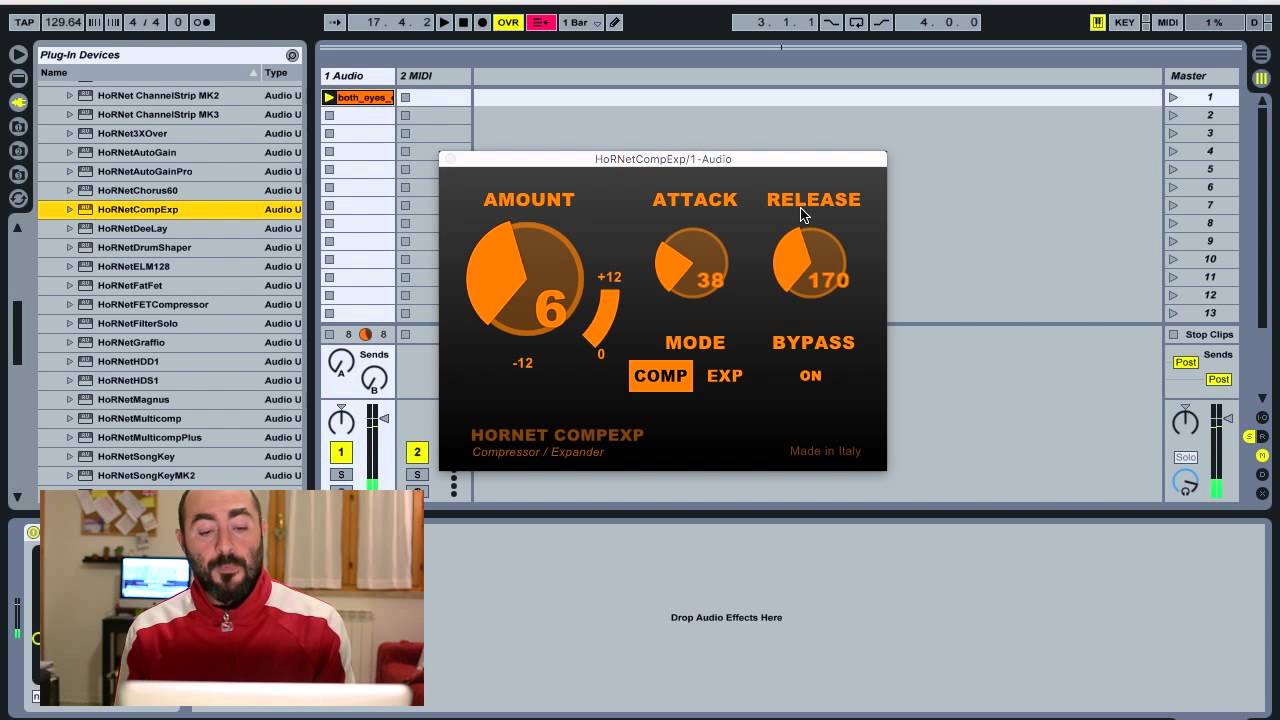Viewport: 1280px width, 720px height.
Task: Expand the HoRNet3XOver entry
Action: [69, 134]
